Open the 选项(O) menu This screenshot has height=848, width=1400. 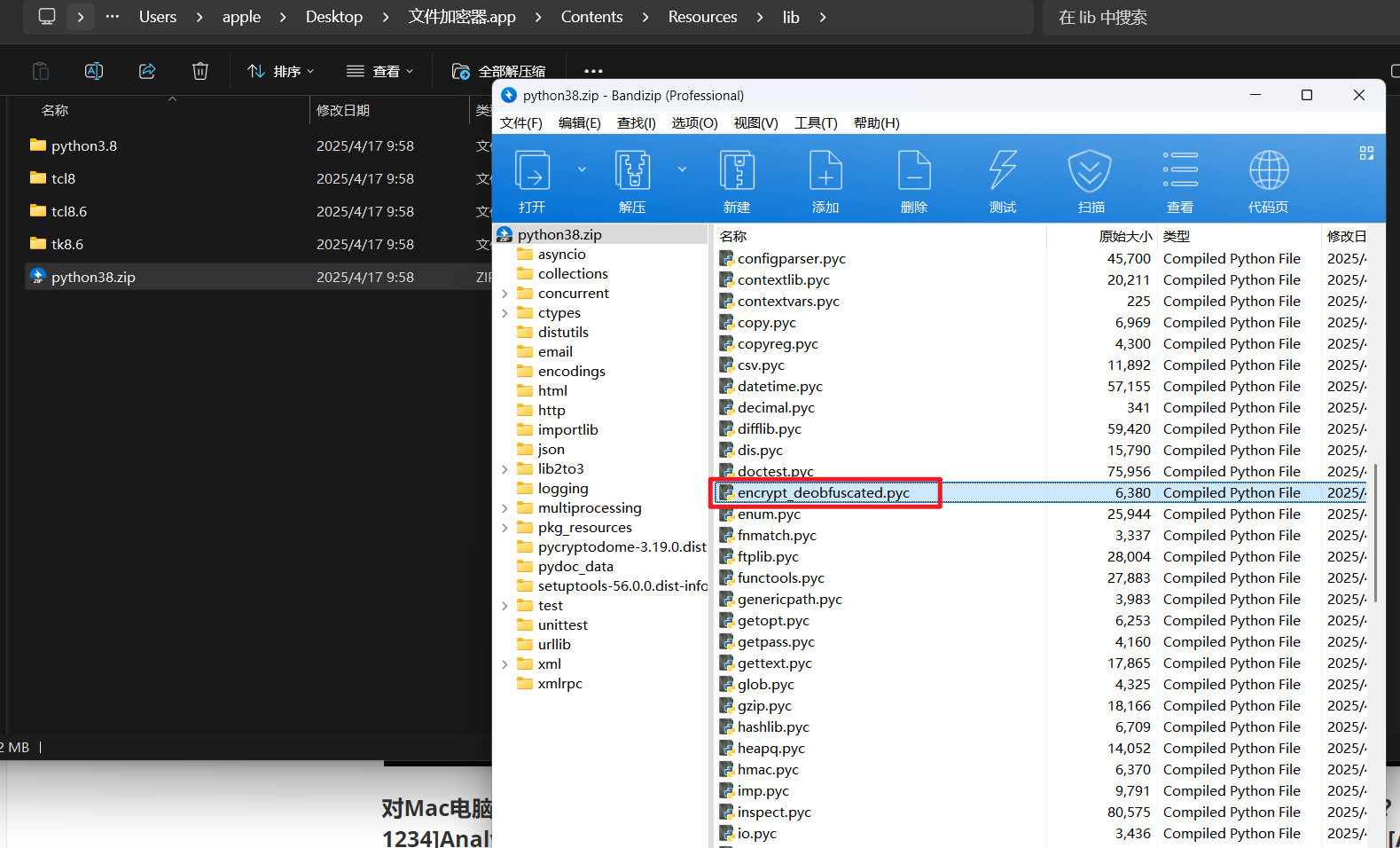tap(695, 123)
